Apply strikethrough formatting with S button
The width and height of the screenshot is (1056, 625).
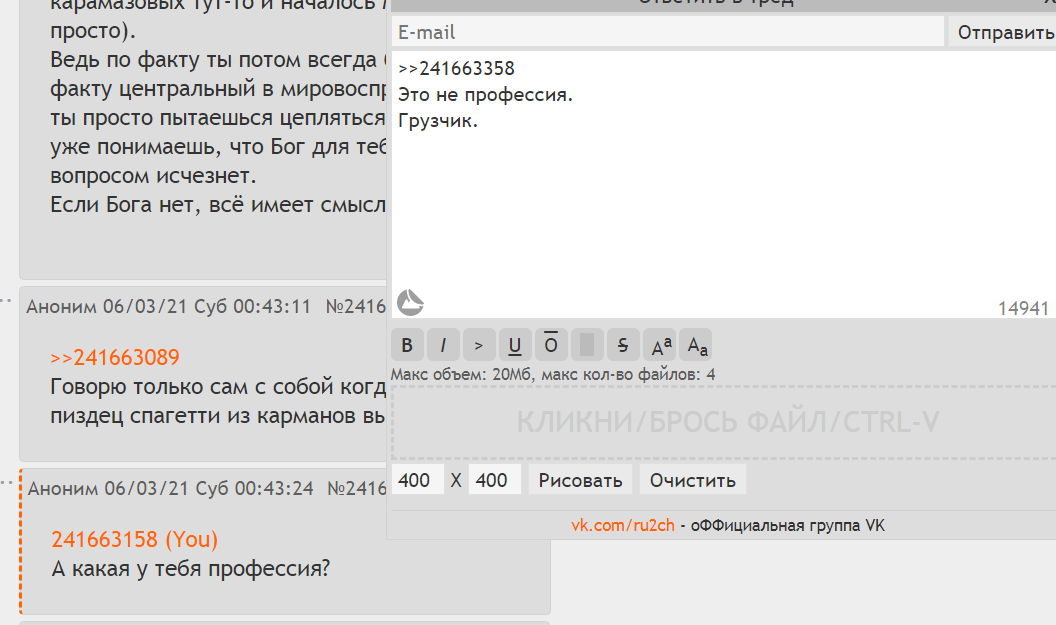tap(623, 346)
